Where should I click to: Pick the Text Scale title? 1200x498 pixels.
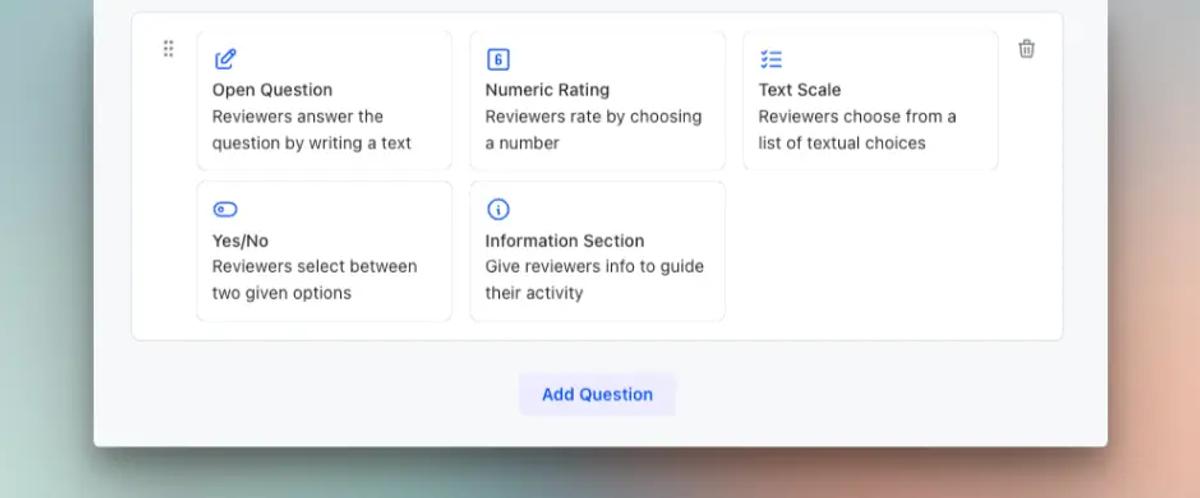tap(800, 90)
